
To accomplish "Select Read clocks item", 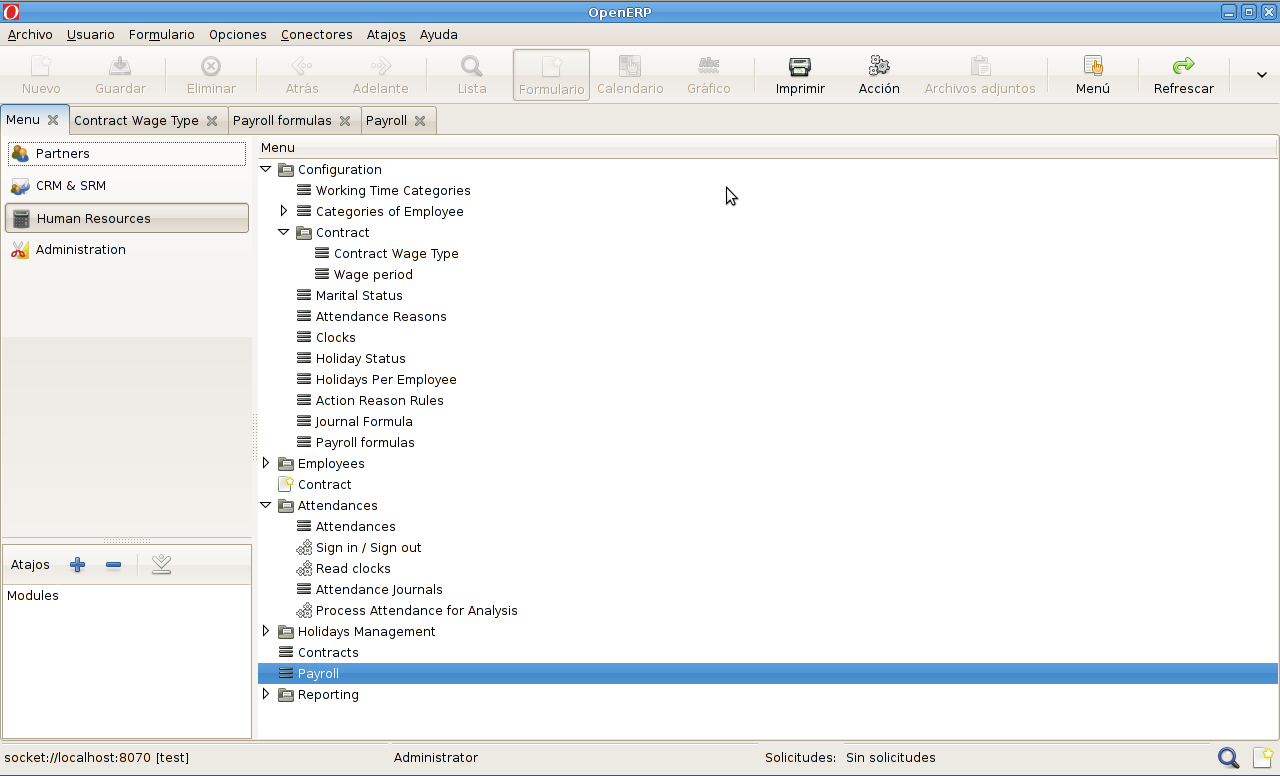I will (353, 569).
